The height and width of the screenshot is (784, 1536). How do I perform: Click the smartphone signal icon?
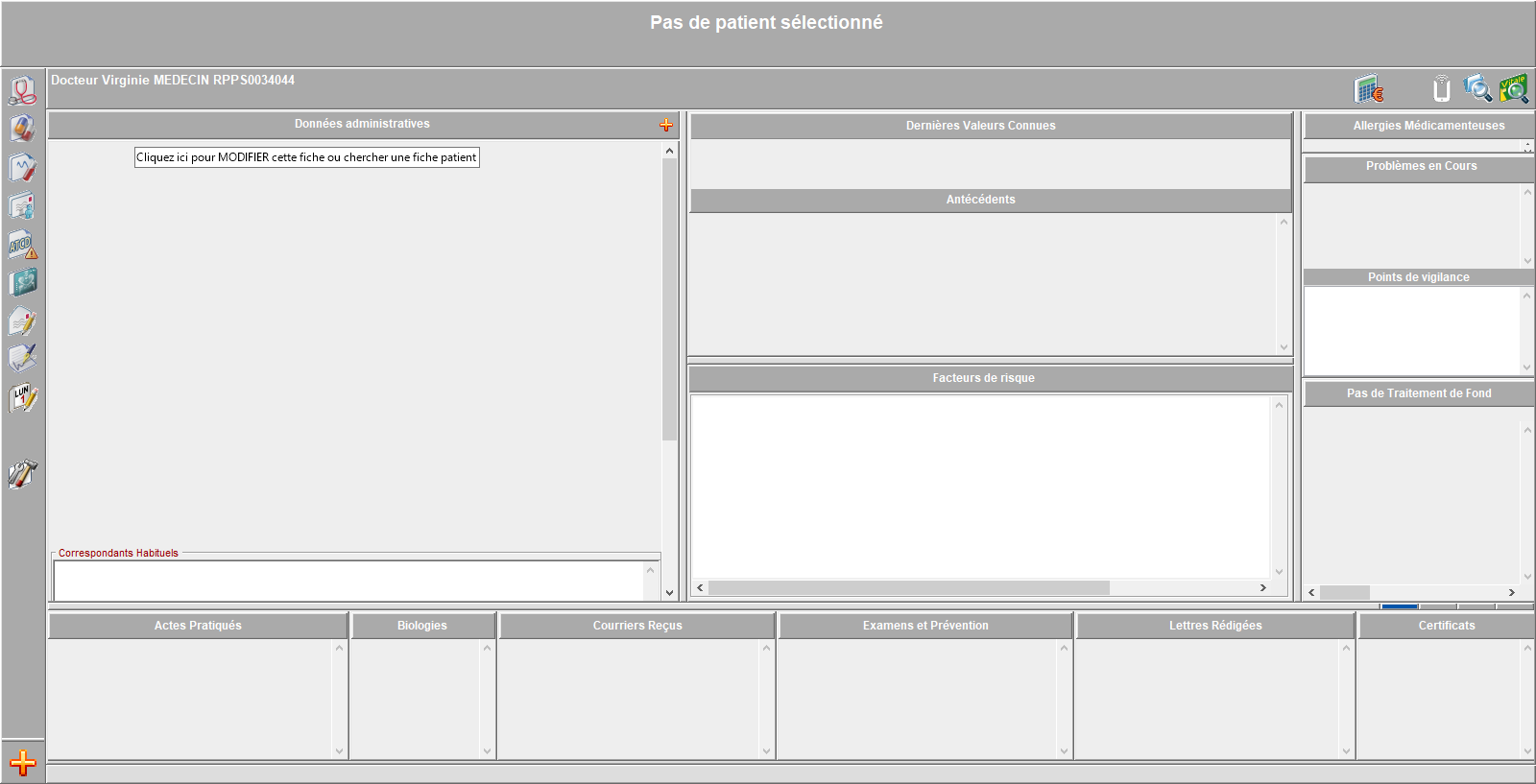[1441, 89]
